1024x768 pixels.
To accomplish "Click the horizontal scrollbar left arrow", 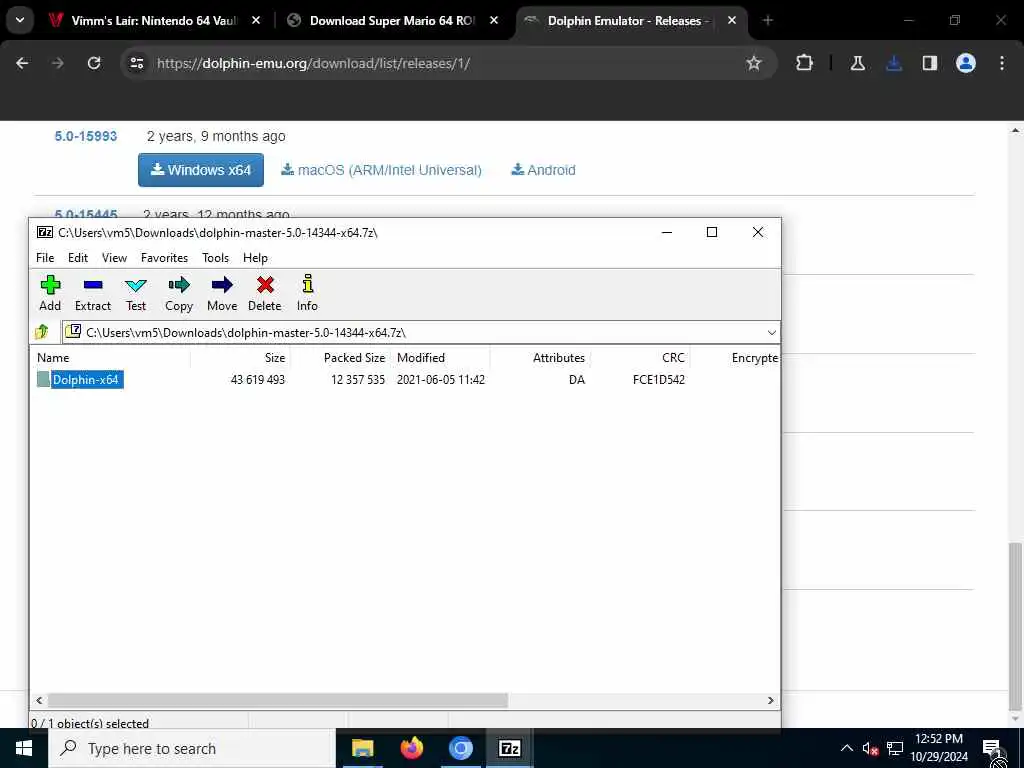I will 39,700.
